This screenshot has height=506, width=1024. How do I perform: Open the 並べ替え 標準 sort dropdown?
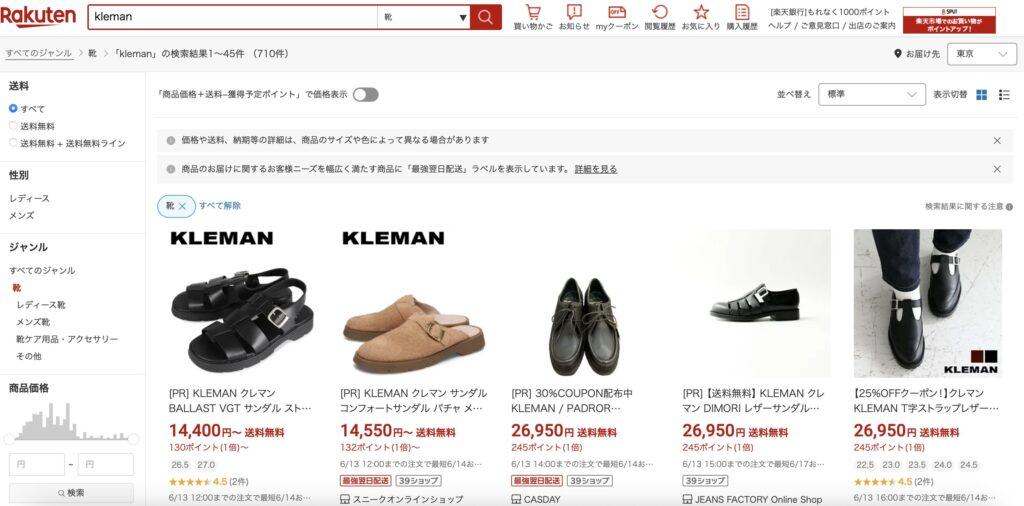pyautogui.click(x=872, y=95)
